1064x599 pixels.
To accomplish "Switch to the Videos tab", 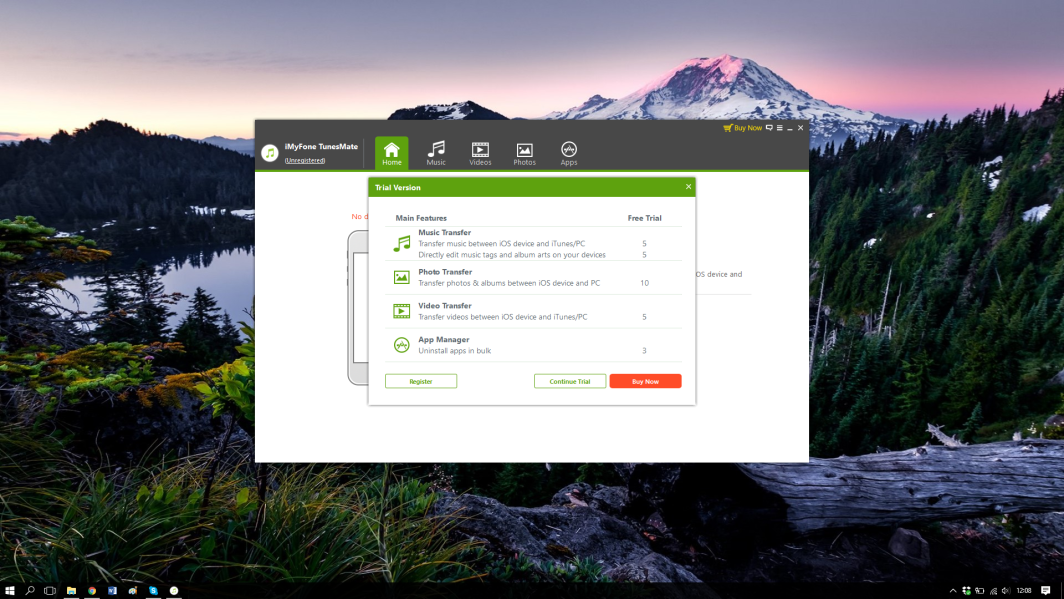I will (x=480, y=153).
